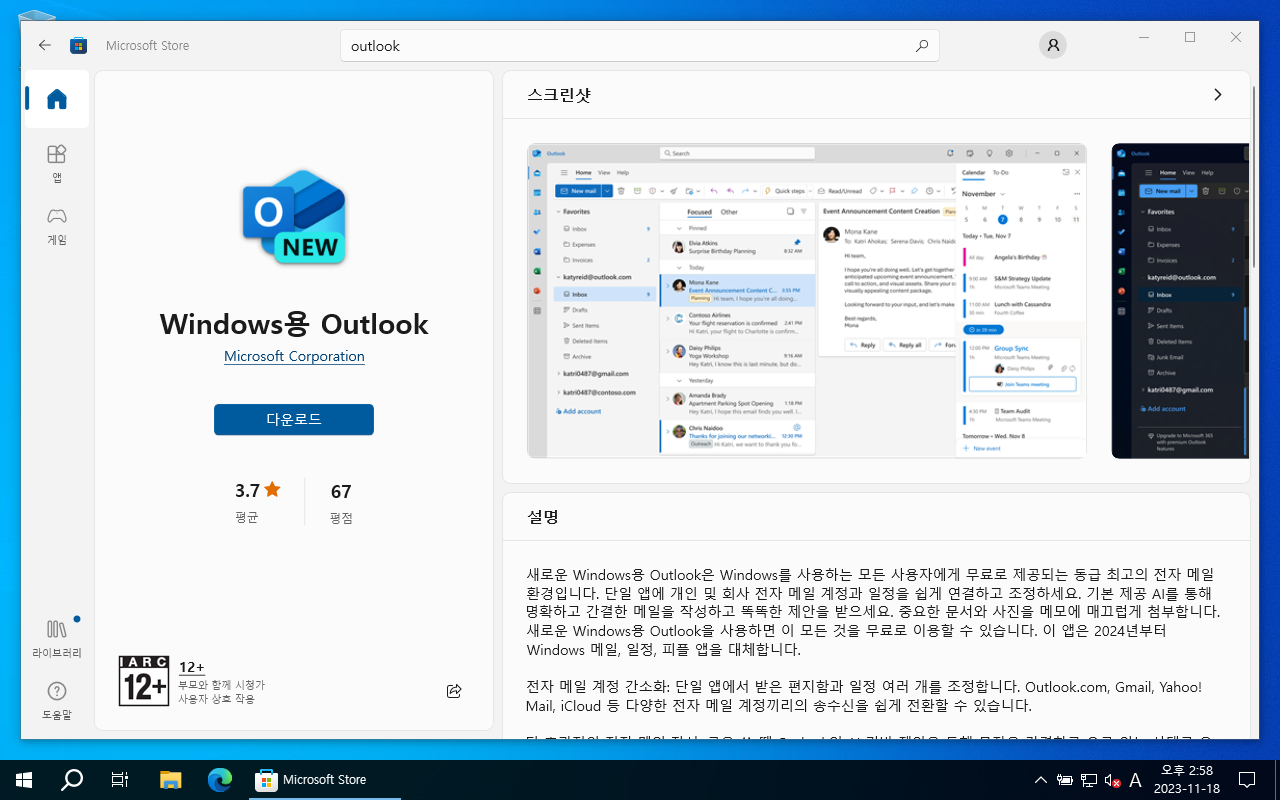Viewport: 1280px width, 800px height.
Task: Click the share icon
Action: 454,691
